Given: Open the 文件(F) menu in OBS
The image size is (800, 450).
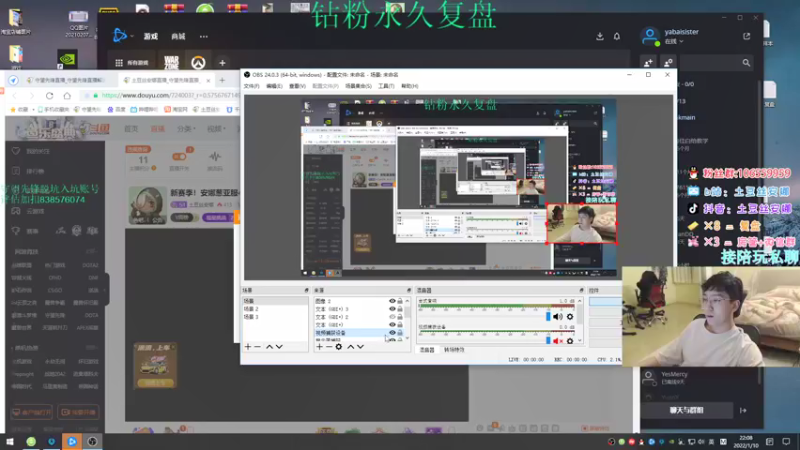Looking at the screenshot, I should (251, 86).
